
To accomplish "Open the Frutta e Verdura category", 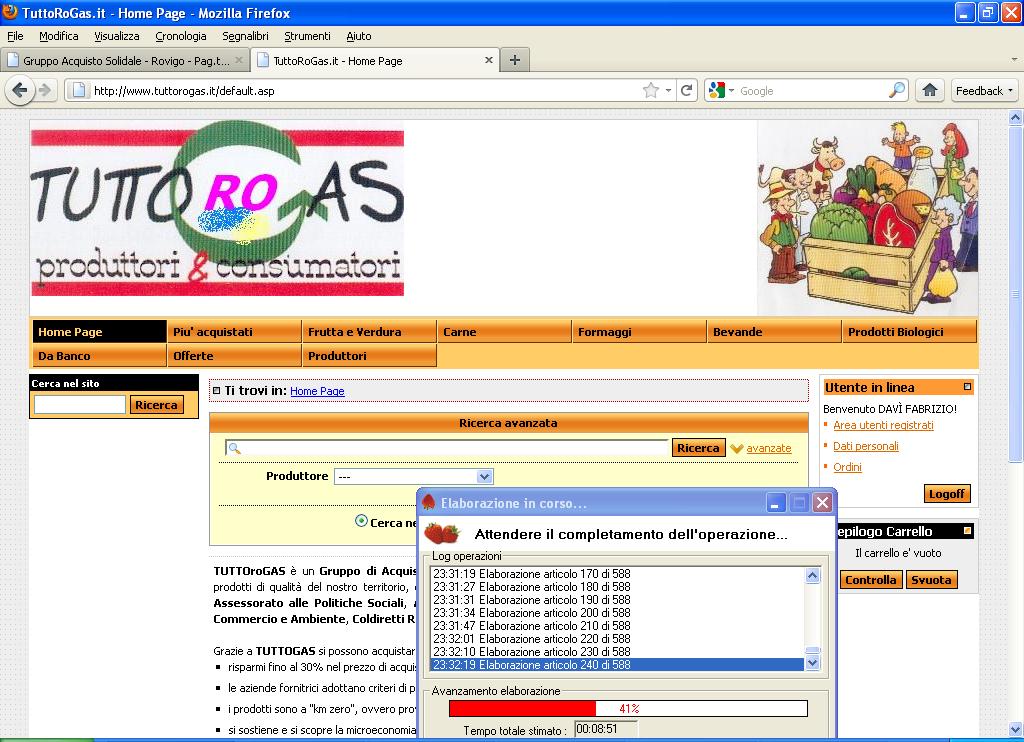I will coord(369,331).
